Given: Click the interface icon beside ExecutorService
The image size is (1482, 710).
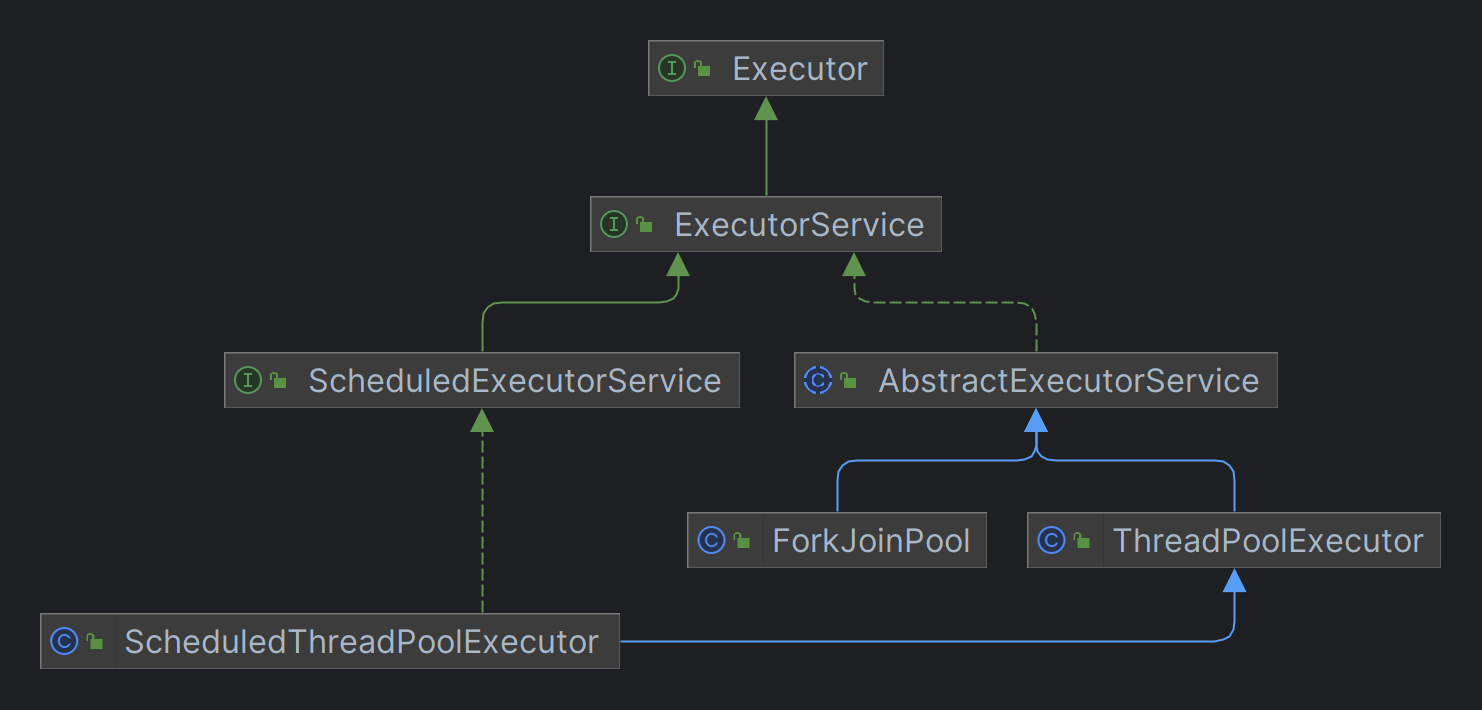Looking at the screenshot, I should pos(614,224).
